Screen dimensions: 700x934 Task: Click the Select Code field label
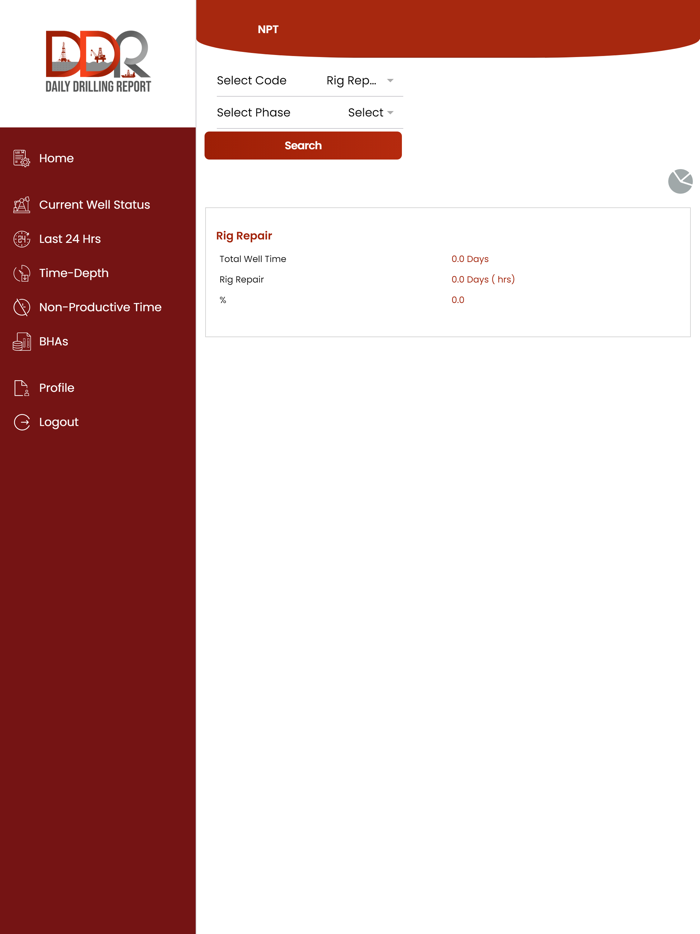(x=252, y=81)
